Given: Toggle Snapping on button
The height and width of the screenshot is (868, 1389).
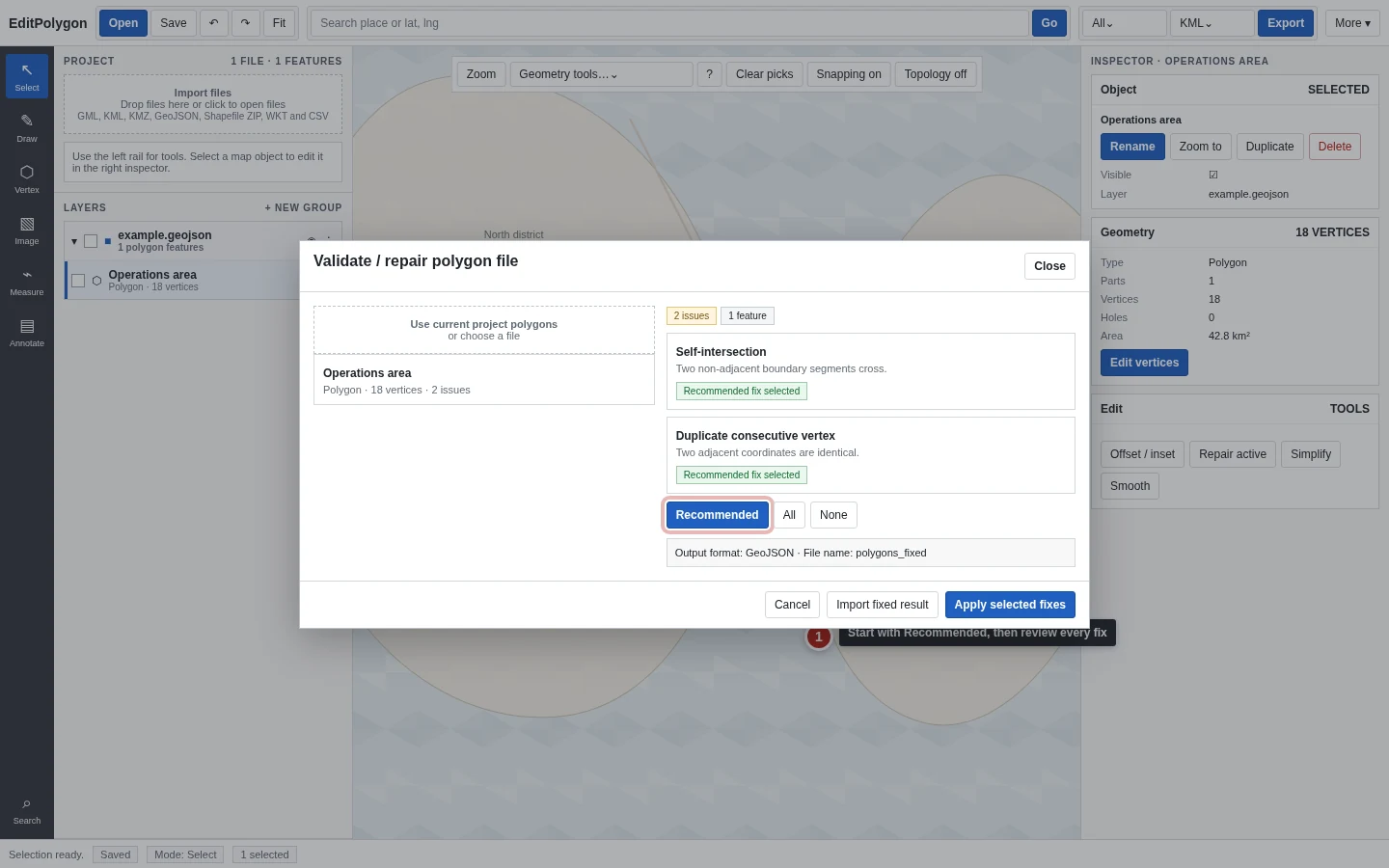Looking at the screenshot, I should pos(849,74).
